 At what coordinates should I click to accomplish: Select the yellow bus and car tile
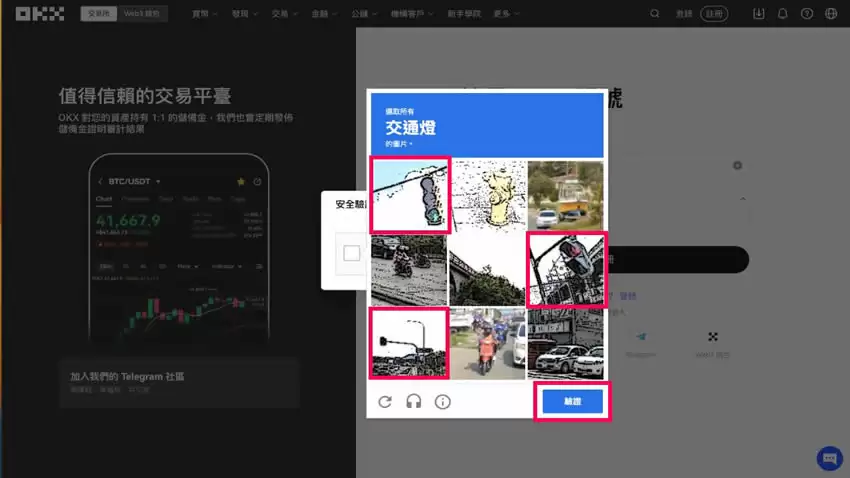(565, 195)
